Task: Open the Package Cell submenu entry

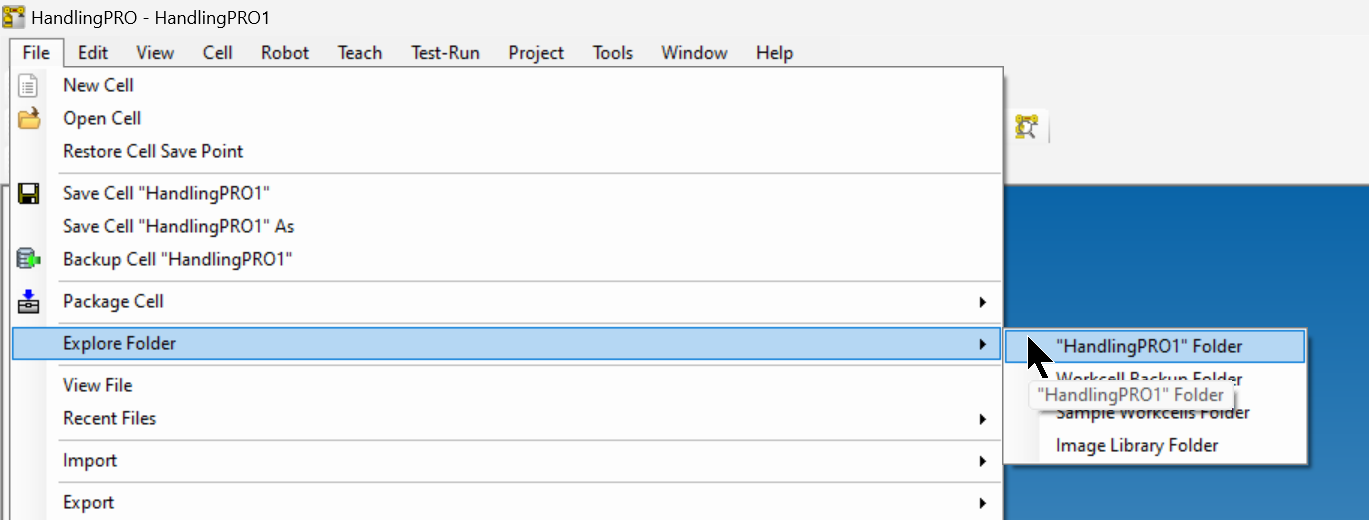Action: tap(506, 302)
